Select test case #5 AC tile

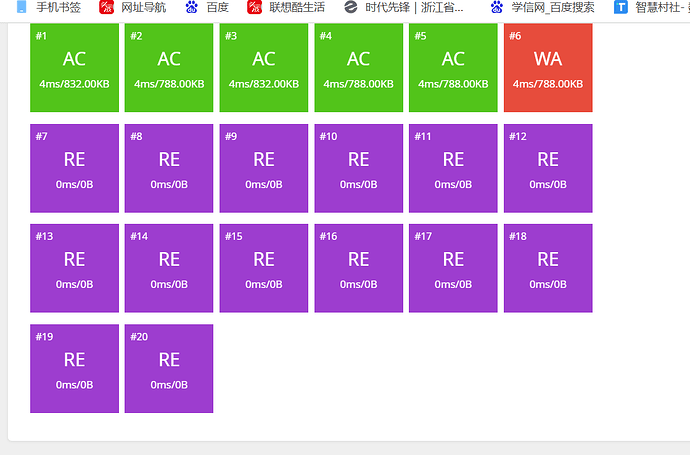pos(453,68)
